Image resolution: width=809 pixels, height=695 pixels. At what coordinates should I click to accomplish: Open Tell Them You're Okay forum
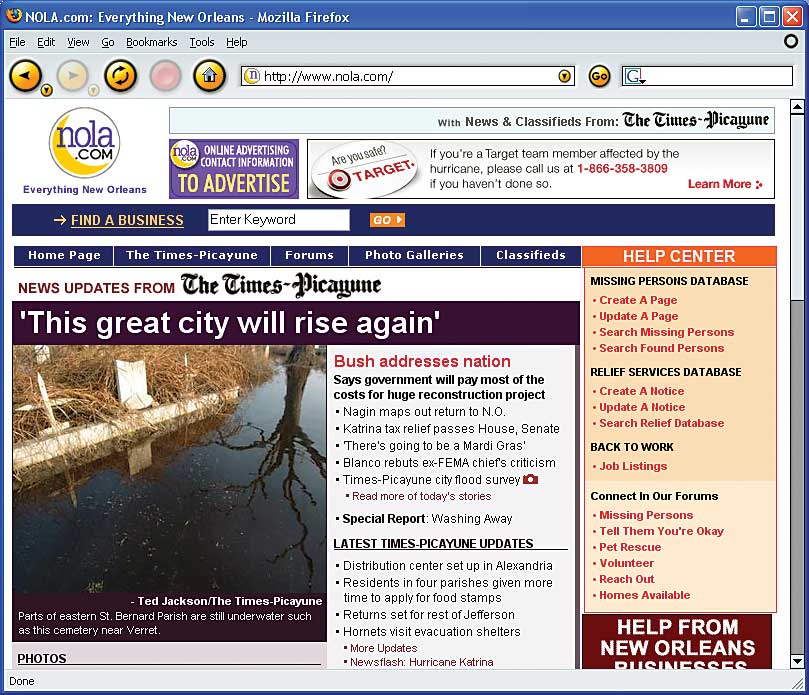[x=661, y=531]
